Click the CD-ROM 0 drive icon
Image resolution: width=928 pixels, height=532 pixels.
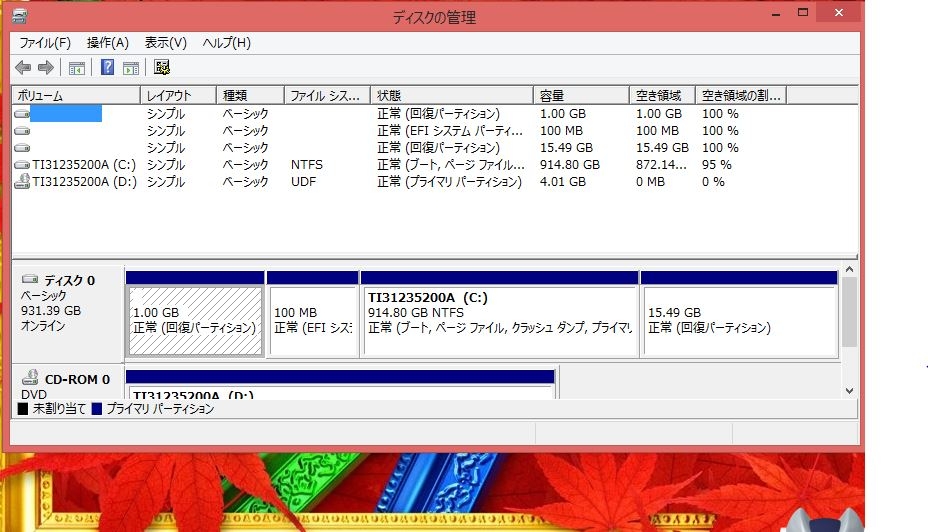point(30,378)
